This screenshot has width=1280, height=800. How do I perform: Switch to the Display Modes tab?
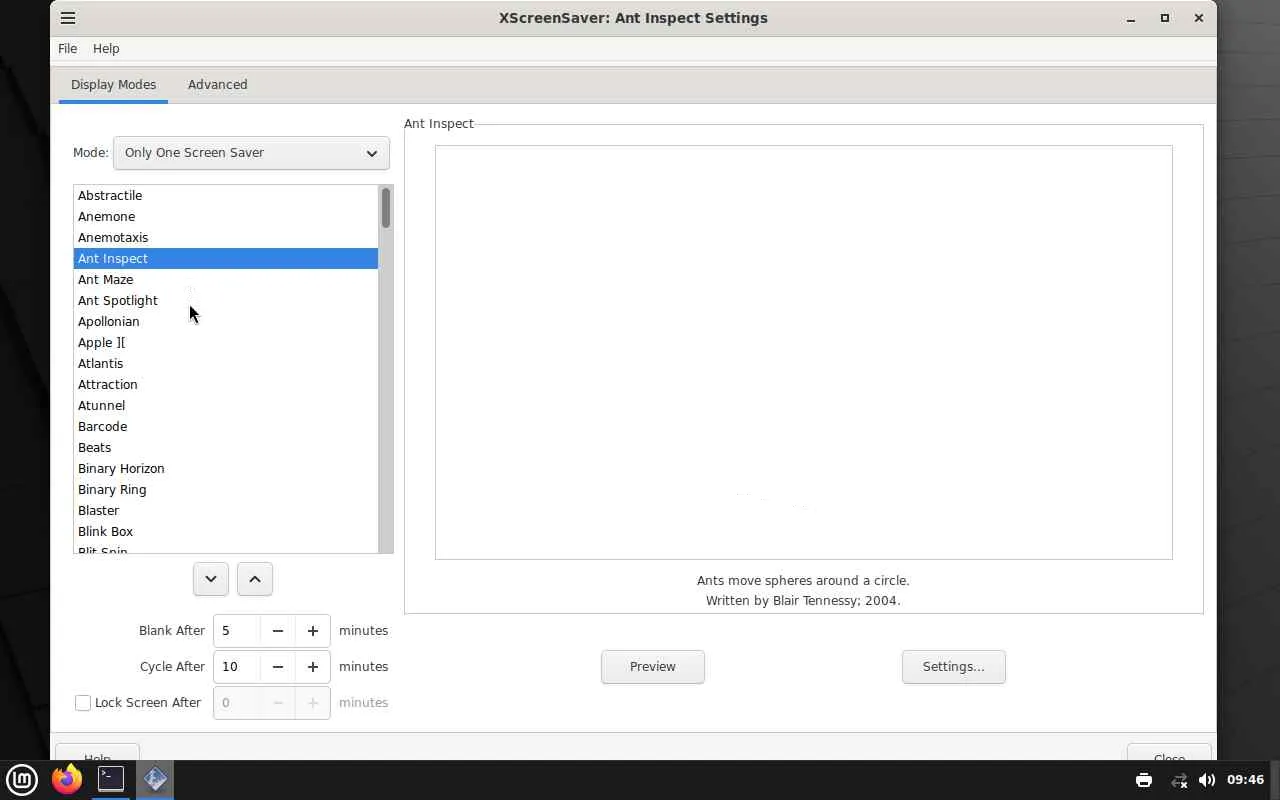pos(113,85)
